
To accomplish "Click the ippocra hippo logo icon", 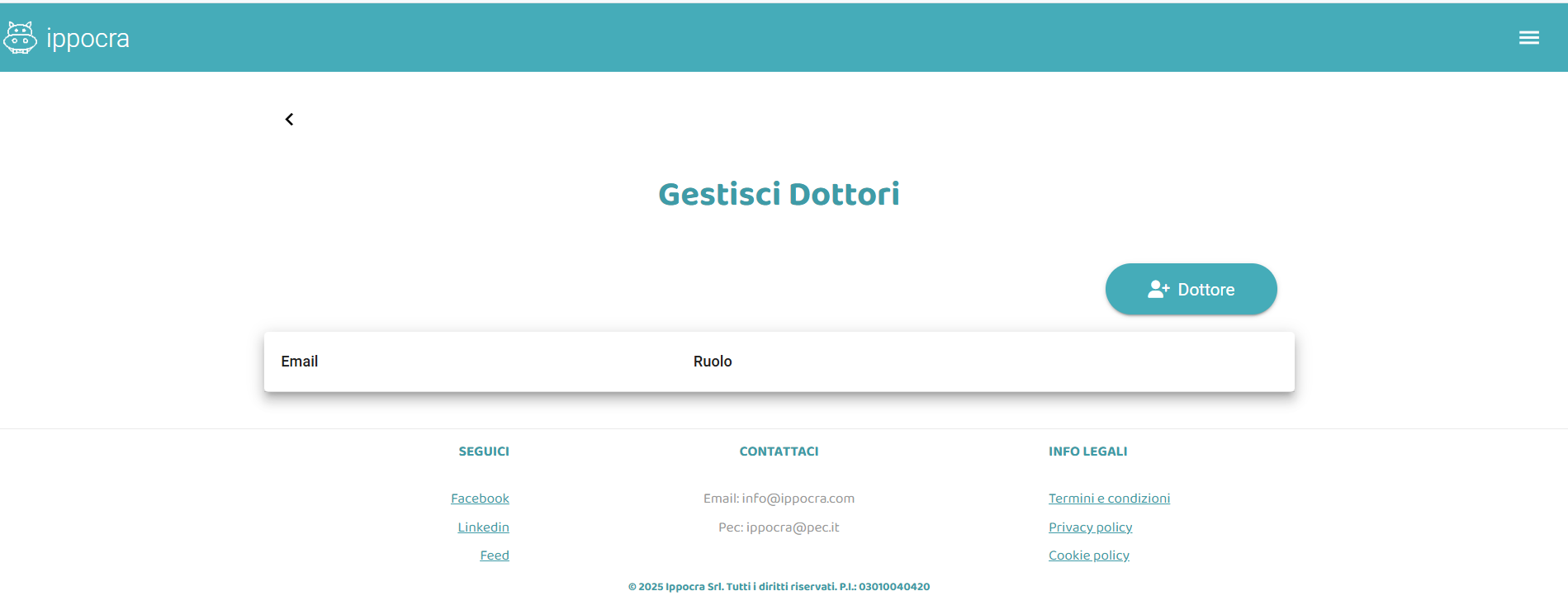I will (20, 38).
